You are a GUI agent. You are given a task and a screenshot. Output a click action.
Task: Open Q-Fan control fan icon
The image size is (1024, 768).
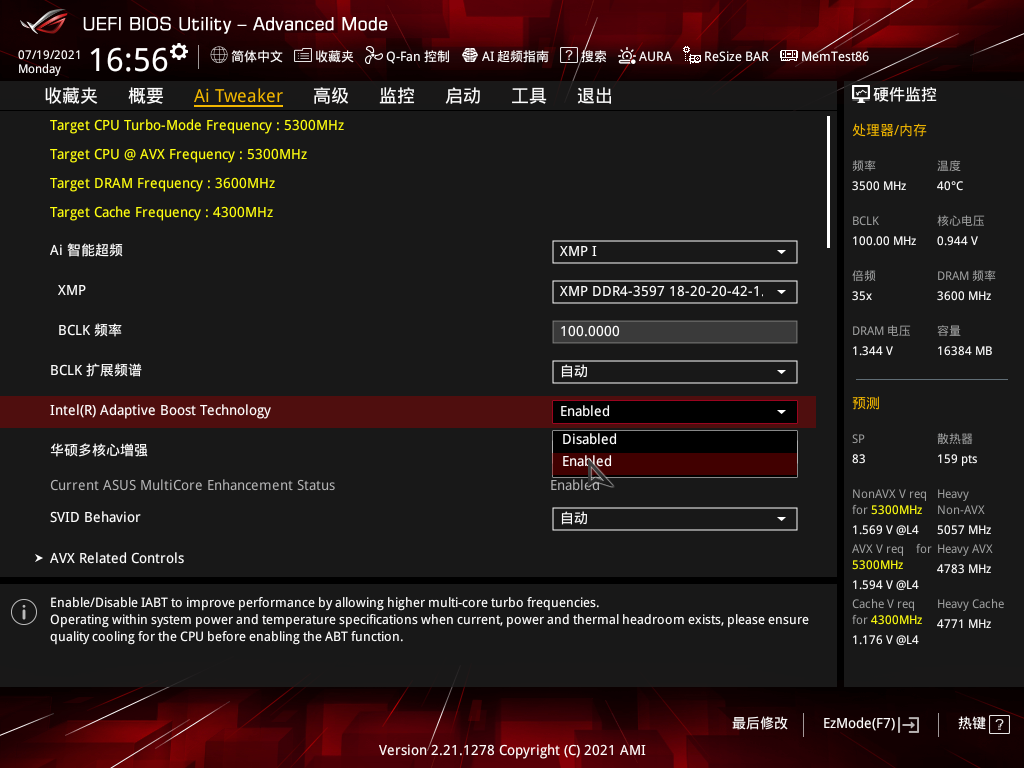pos(374,56)
